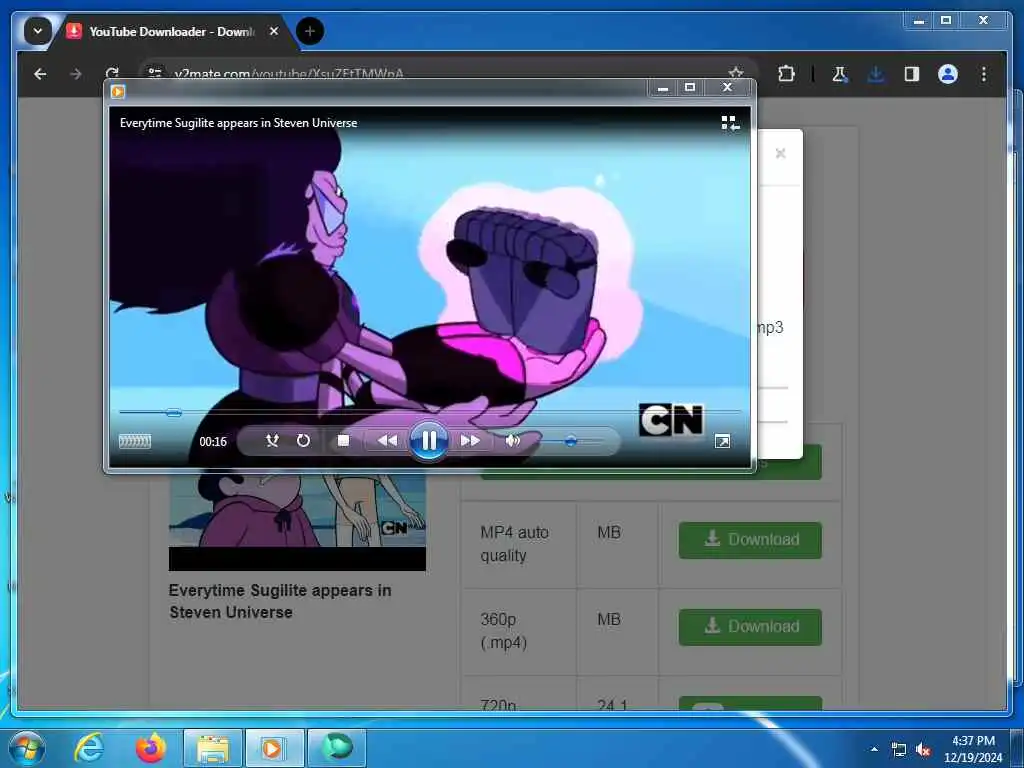
Task: Click the 'MP4 auto quality' table cell
Action: 519,545
